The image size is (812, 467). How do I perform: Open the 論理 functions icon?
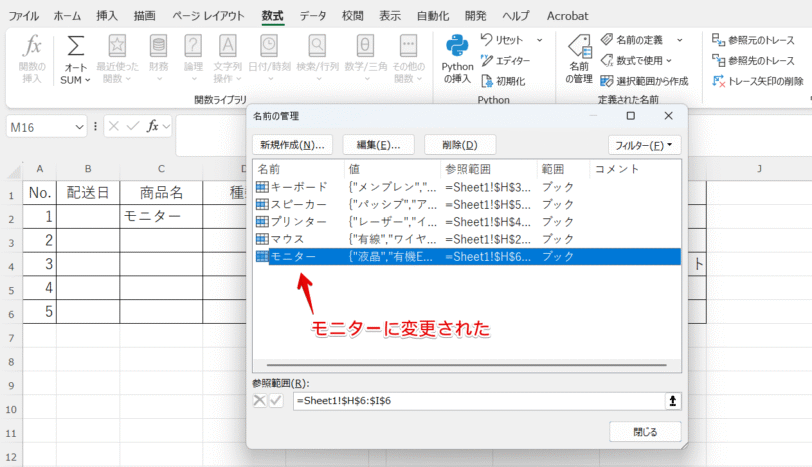(193, 46)
